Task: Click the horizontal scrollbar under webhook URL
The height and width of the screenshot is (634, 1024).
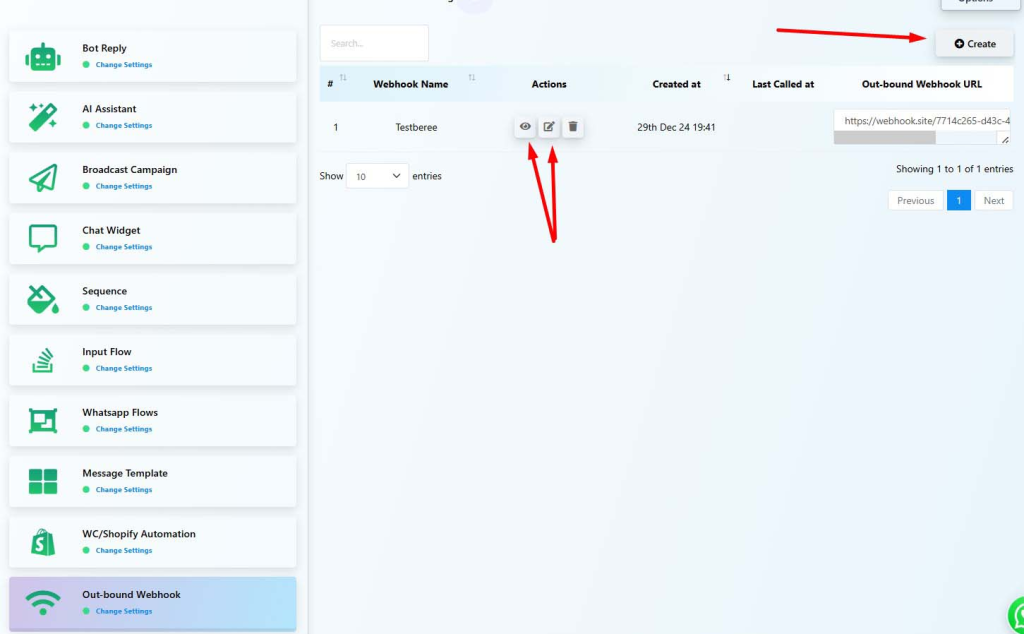Action: point(884,138)
